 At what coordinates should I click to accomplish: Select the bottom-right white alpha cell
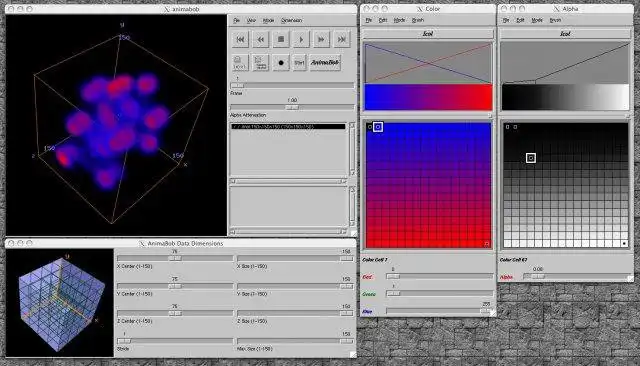pos(624,244)
